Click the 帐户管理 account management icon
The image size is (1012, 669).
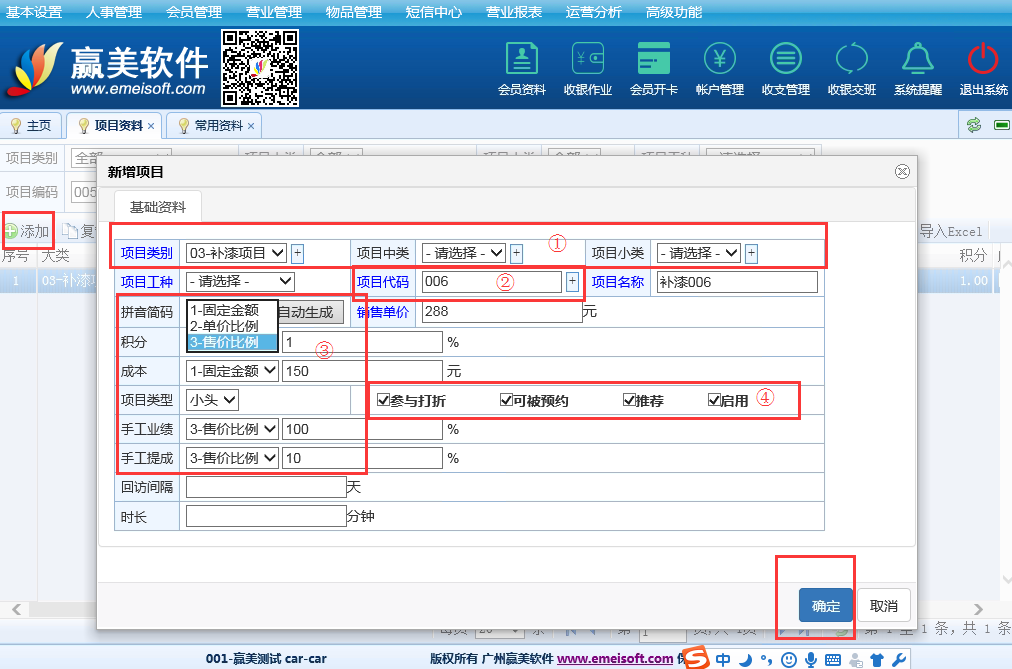tap(719, 60)
